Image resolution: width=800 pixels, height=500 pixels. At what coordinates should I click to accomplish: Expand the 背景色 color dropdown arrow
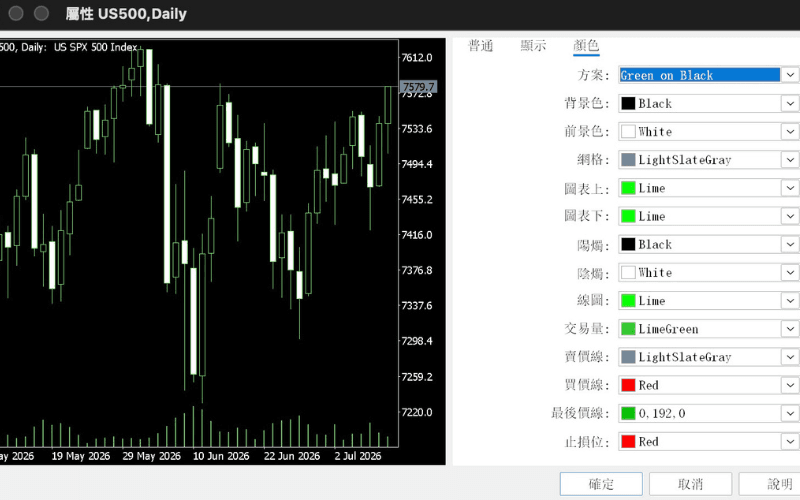pyautogui.click(x=790, y=104)
